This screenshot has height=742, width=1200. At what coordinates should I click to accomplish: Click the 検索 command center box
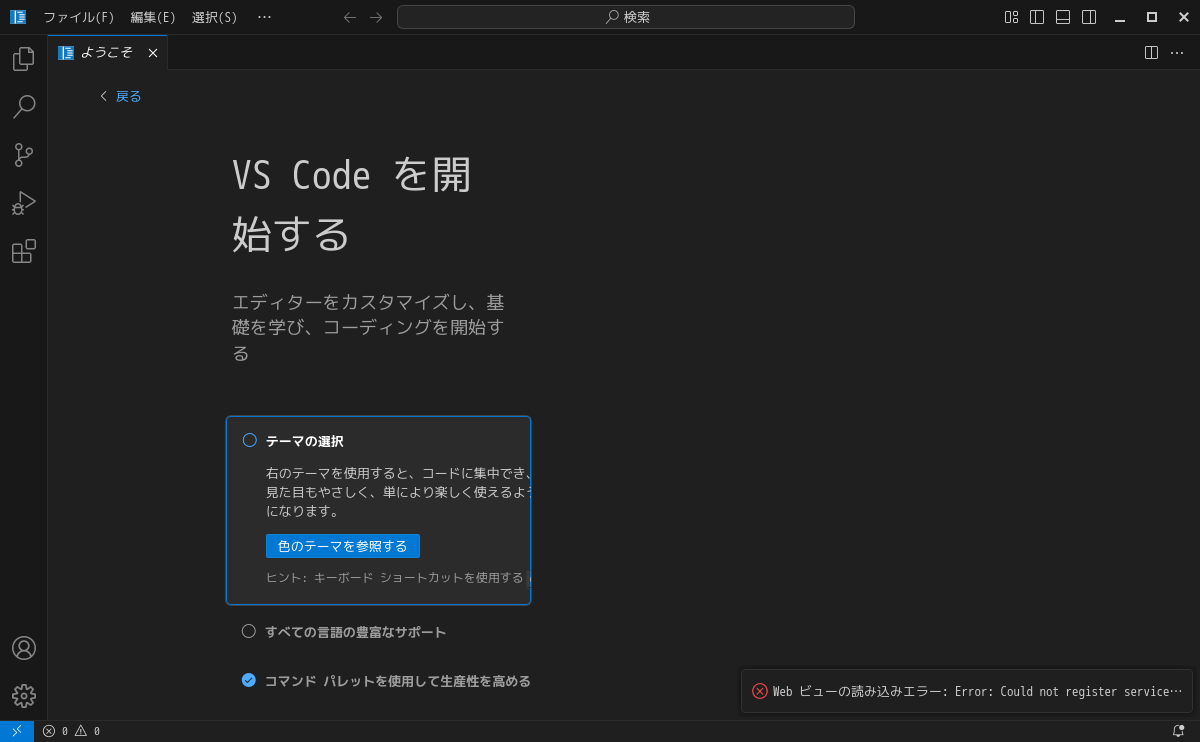tap(626, 17)
